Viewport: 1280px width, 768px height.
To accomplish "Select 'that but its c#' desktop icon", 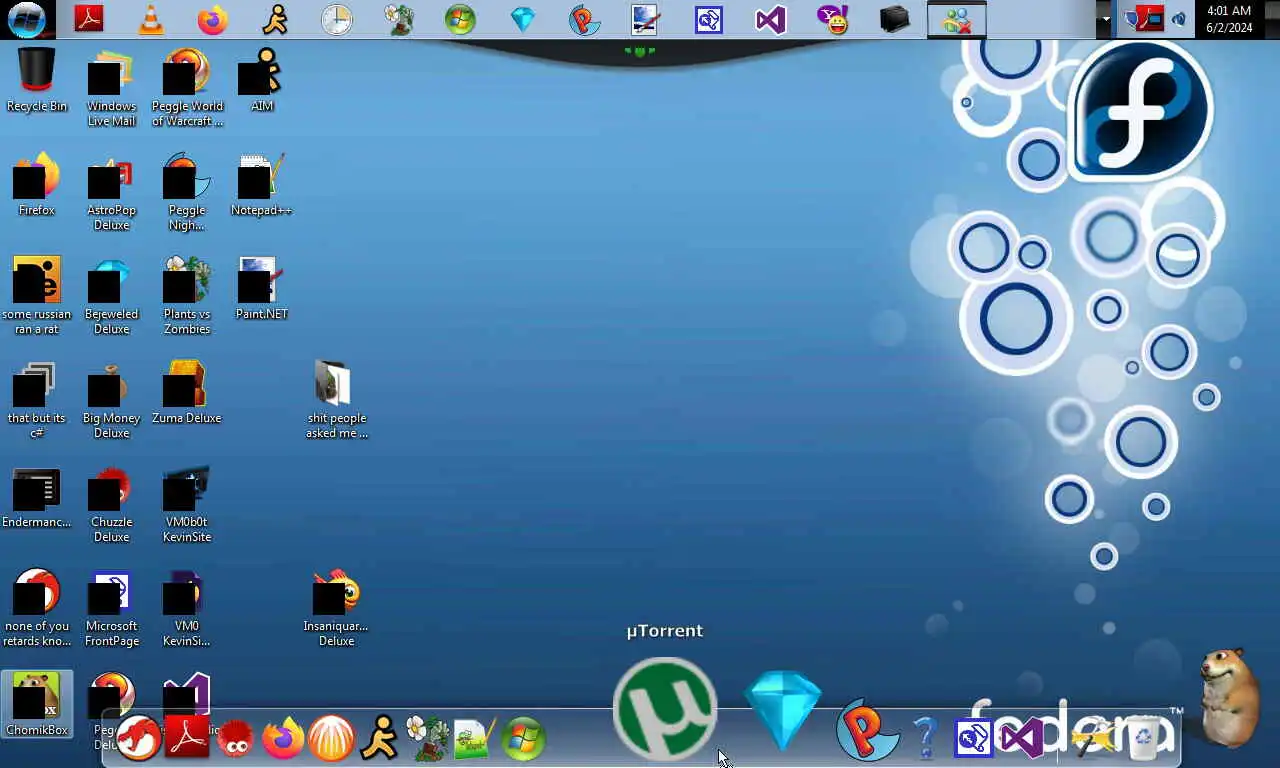I will pos(37,400).
